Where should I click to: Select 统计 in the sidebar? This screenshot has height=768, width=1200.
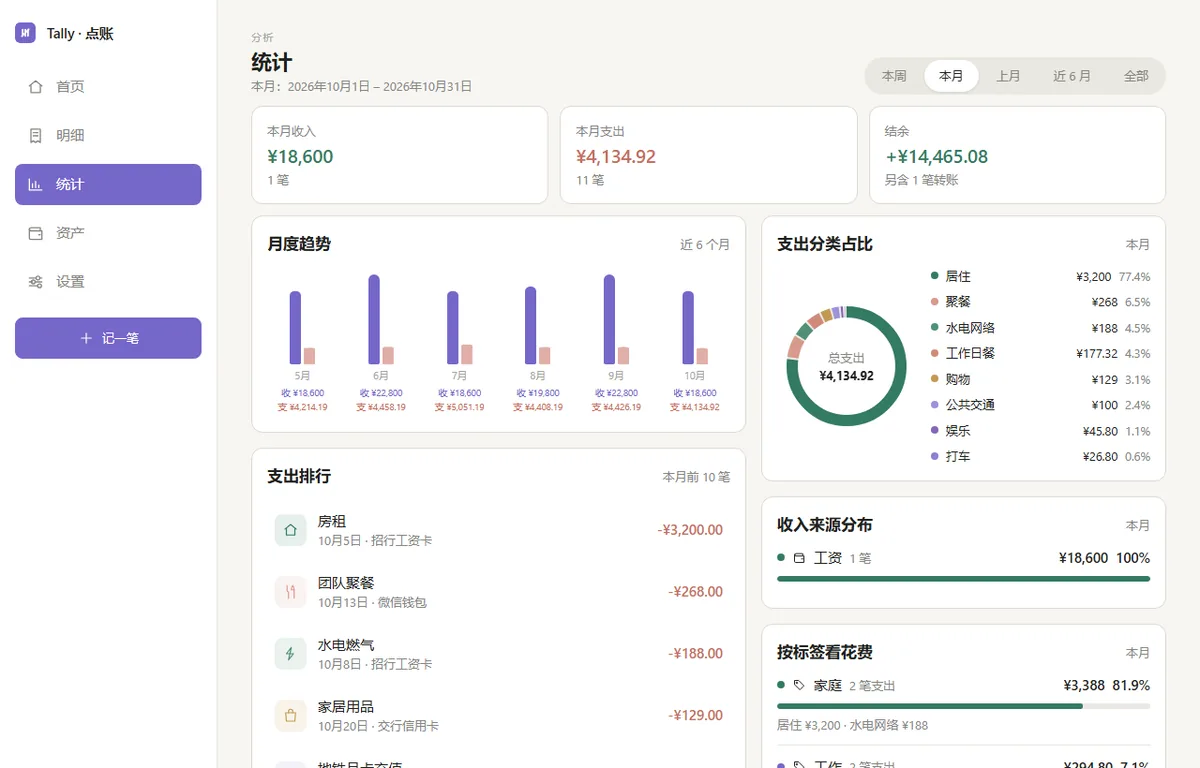pyautogui.click(x=108, y=184)
